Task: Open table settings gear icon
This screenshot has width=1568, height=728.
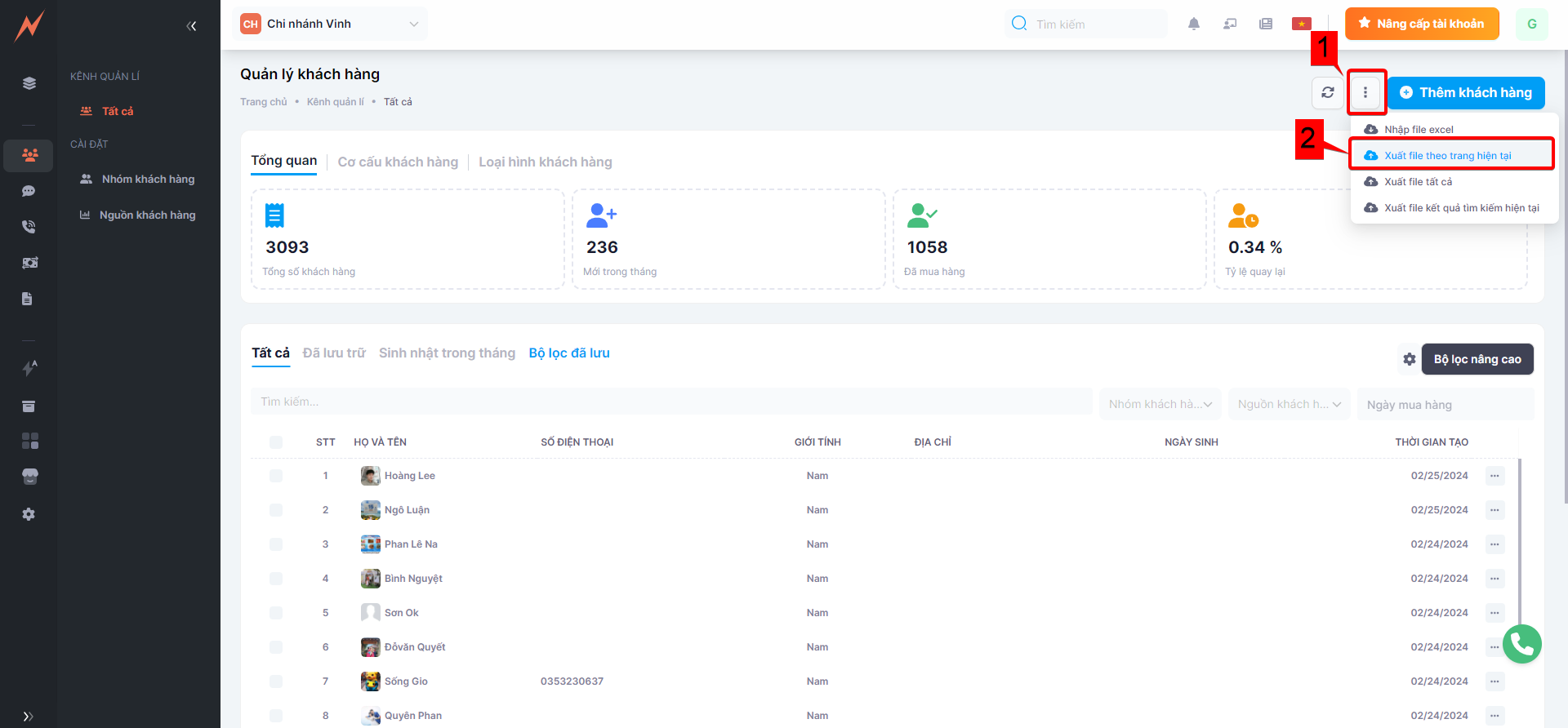Action: [x=1409, y=359]
